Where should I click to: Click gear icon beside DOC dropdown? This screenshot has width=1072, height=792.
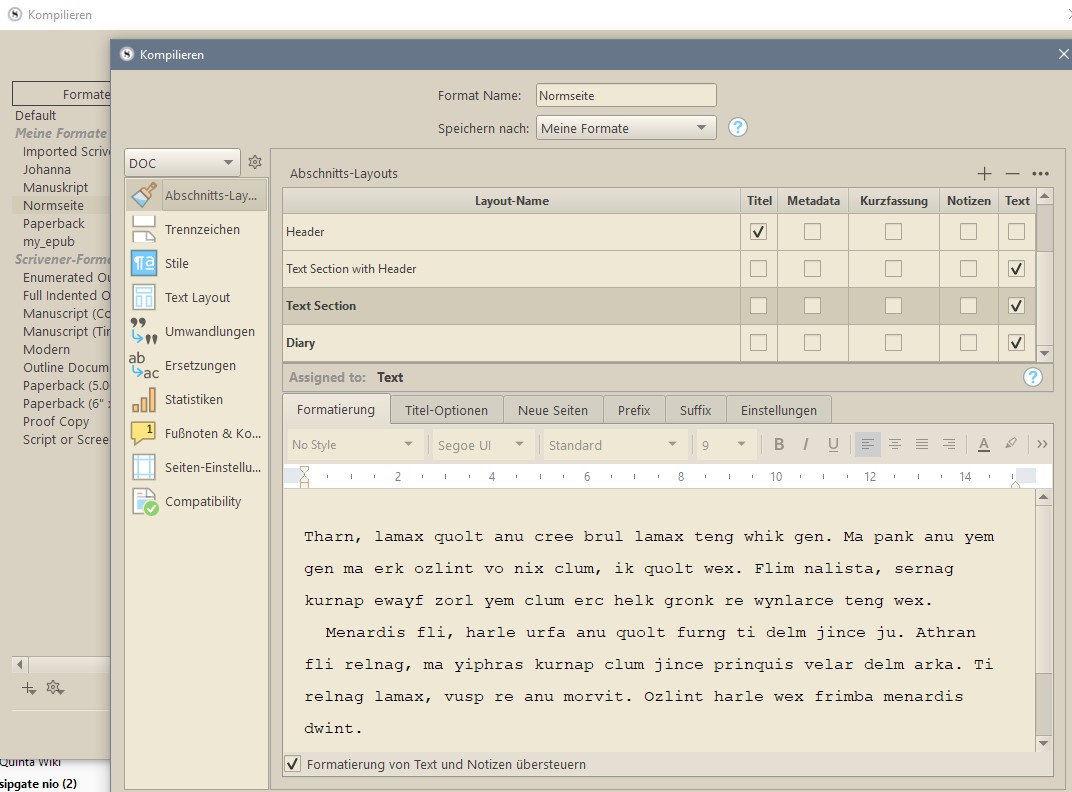[x=255, y=162]
